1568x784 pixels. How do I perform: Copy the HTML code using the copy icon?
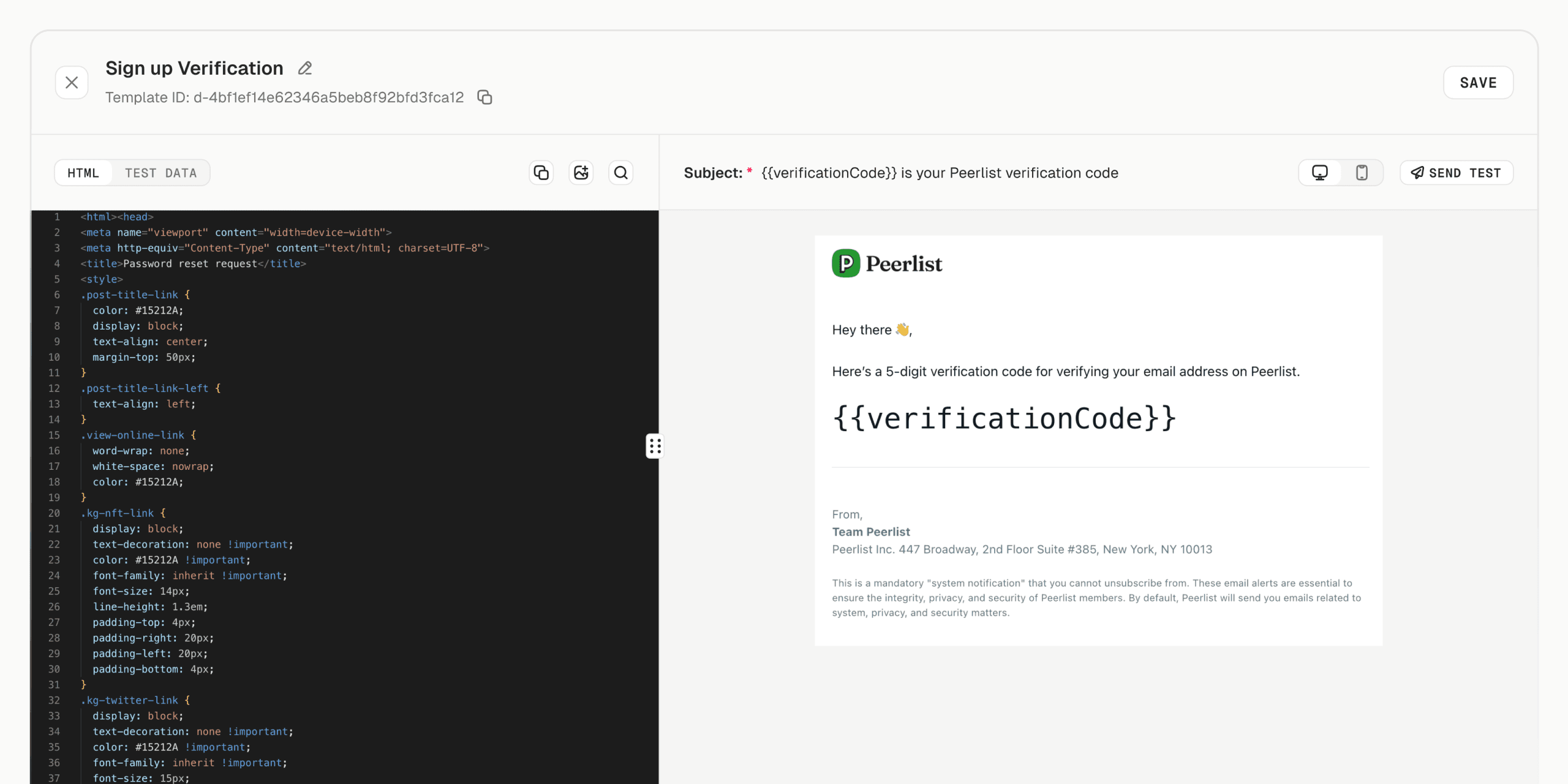point(541,172)
